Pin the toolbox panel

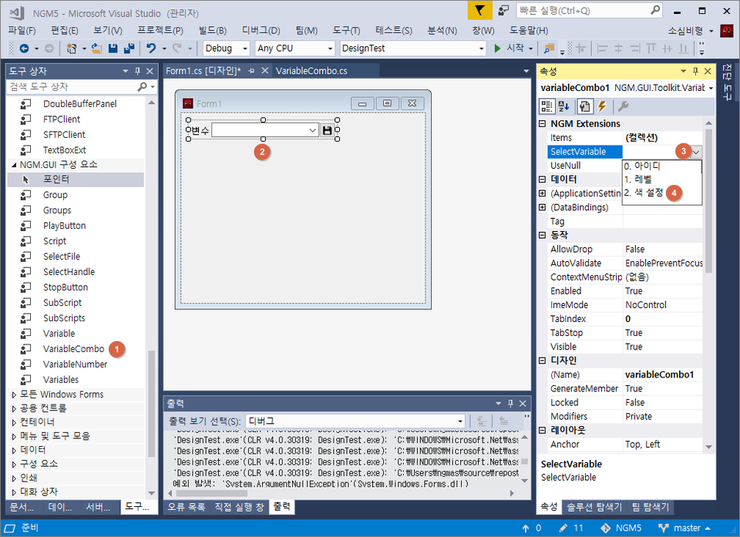[x=137, y=71]
